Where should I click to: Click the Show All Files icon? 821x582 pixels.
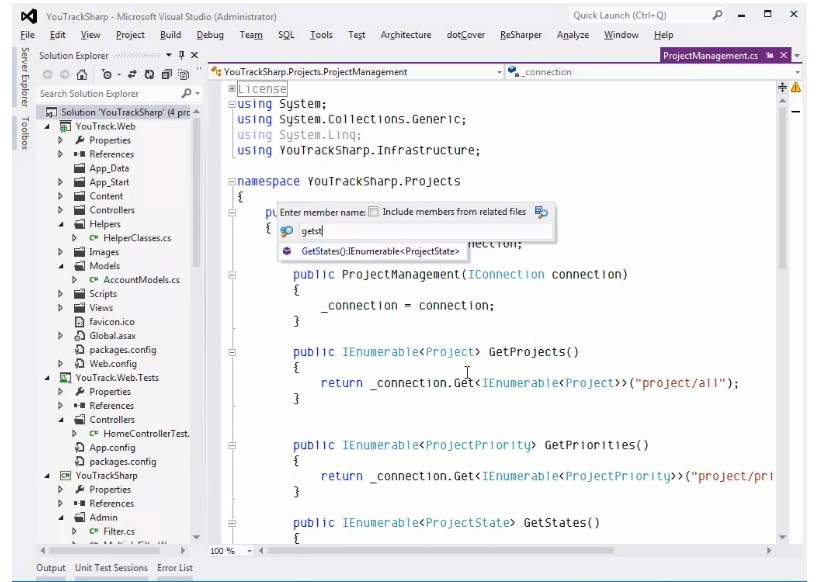(183, 75)
